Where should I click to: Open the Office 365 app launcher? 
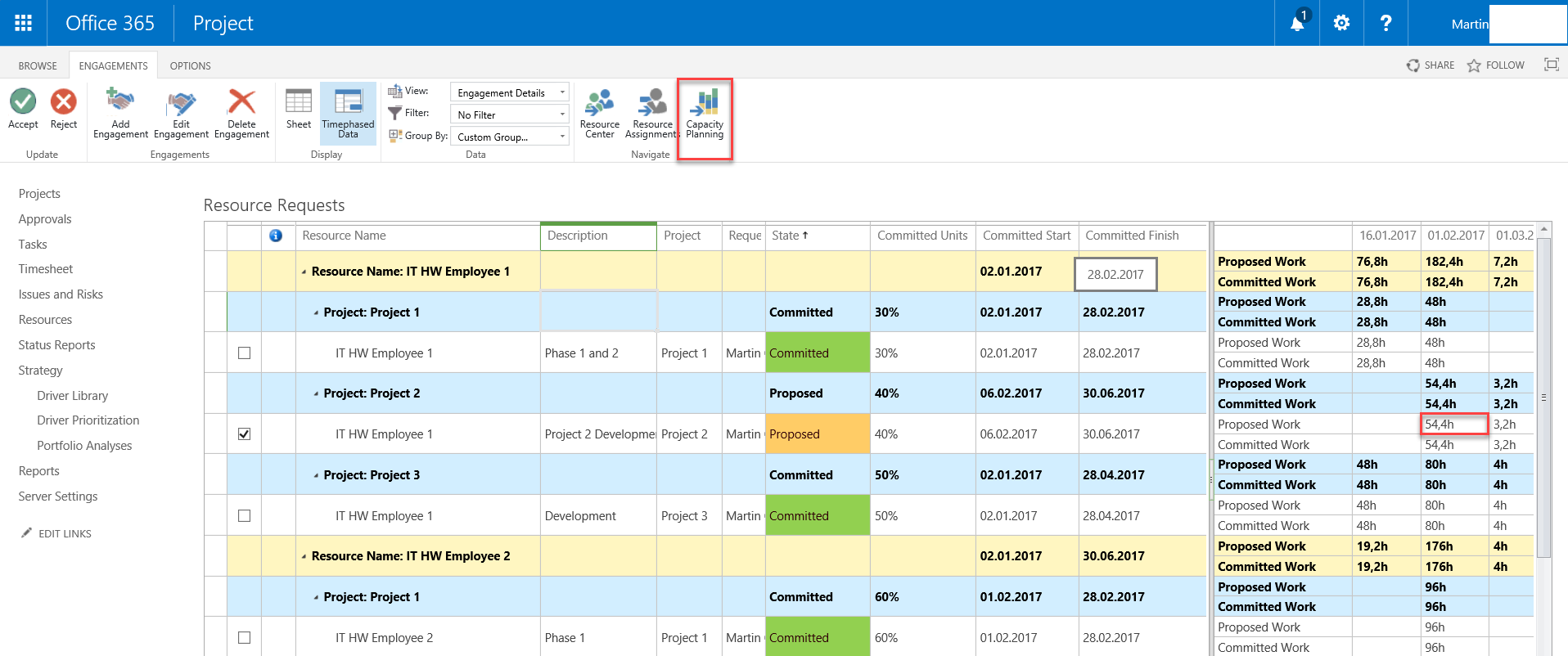23,23
